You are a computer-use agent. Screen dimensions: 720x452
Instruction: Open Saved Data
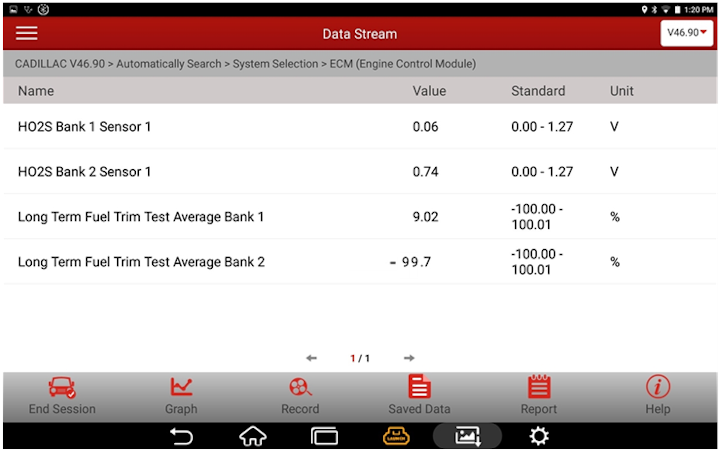pos(419,388)
